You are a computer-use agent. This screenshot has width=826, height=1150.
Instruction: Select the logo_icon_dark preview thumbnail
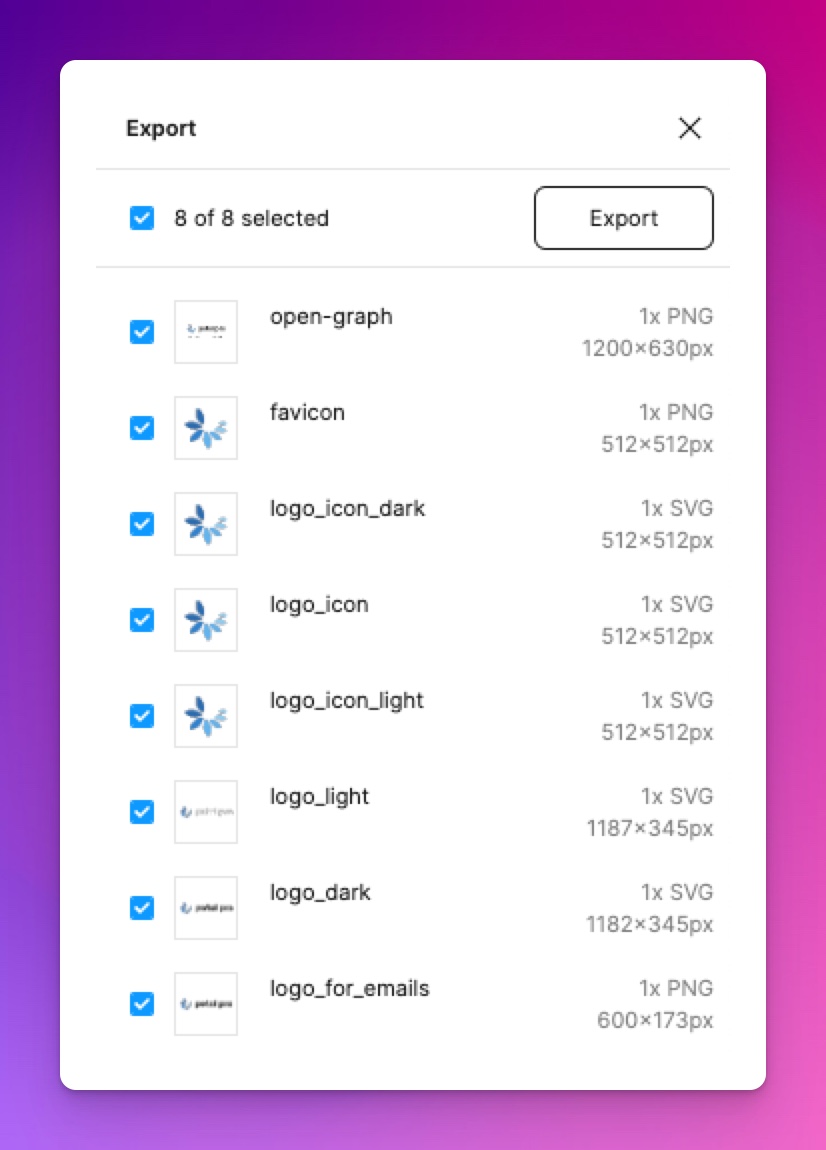(205, 524)
